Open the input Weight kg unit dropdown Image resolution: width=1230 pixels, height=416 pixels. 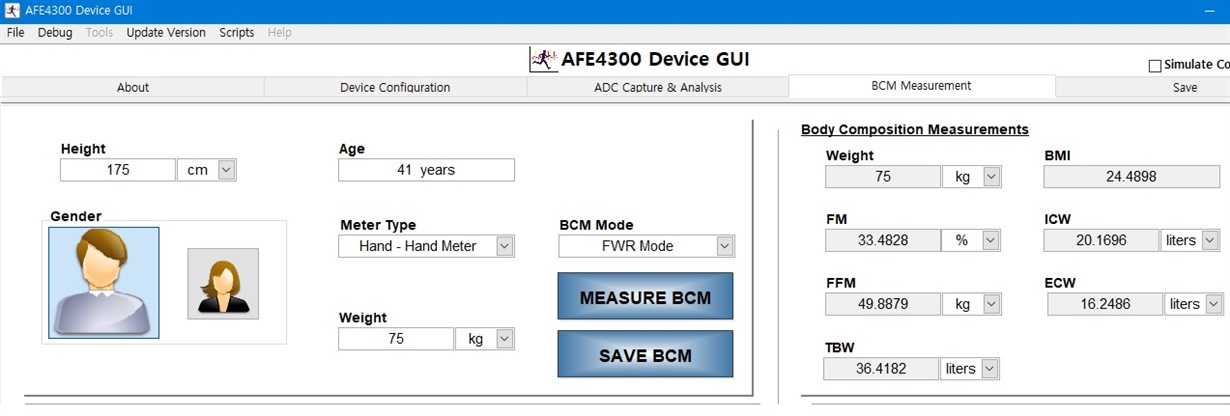[485, 339]
